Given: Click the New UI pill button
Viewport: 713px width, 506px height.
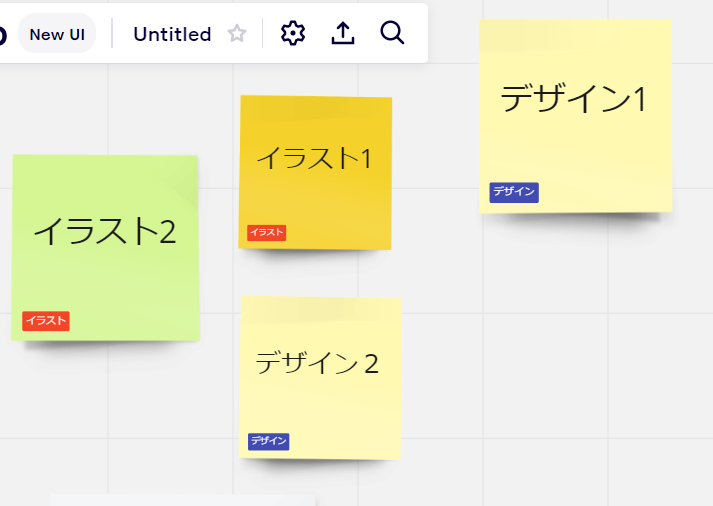Looking at the screenshot, I should (56, 34).
